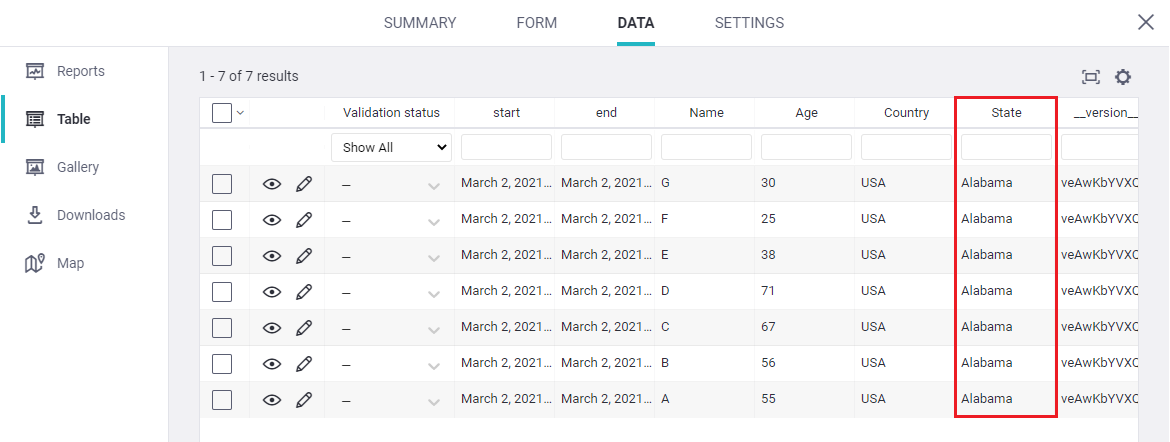Screen dimensions: 1170x442
Task: View submission for Name G
Action: [x=271, y=184]
